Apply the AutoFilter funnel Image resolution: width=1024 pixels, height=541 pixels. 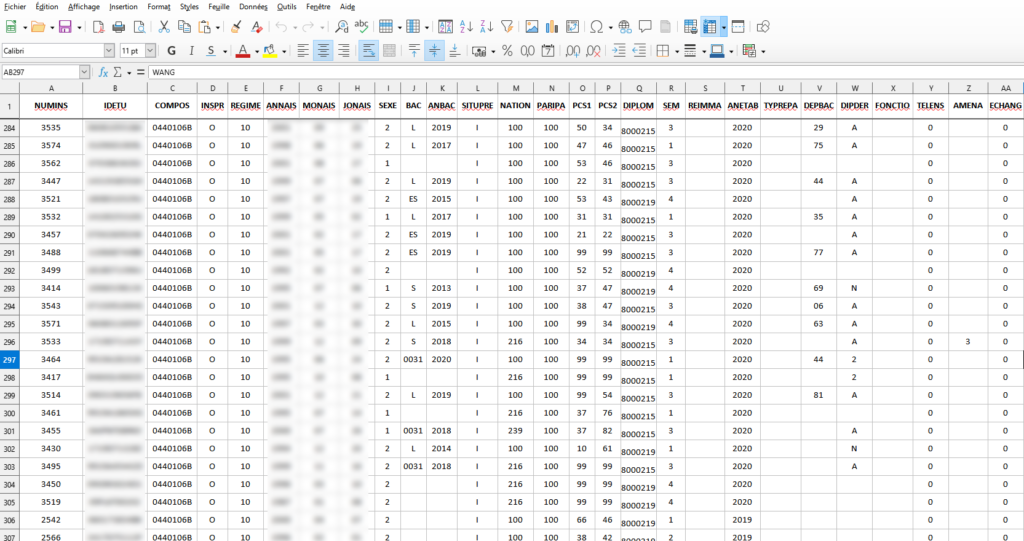tap(507, 27)
